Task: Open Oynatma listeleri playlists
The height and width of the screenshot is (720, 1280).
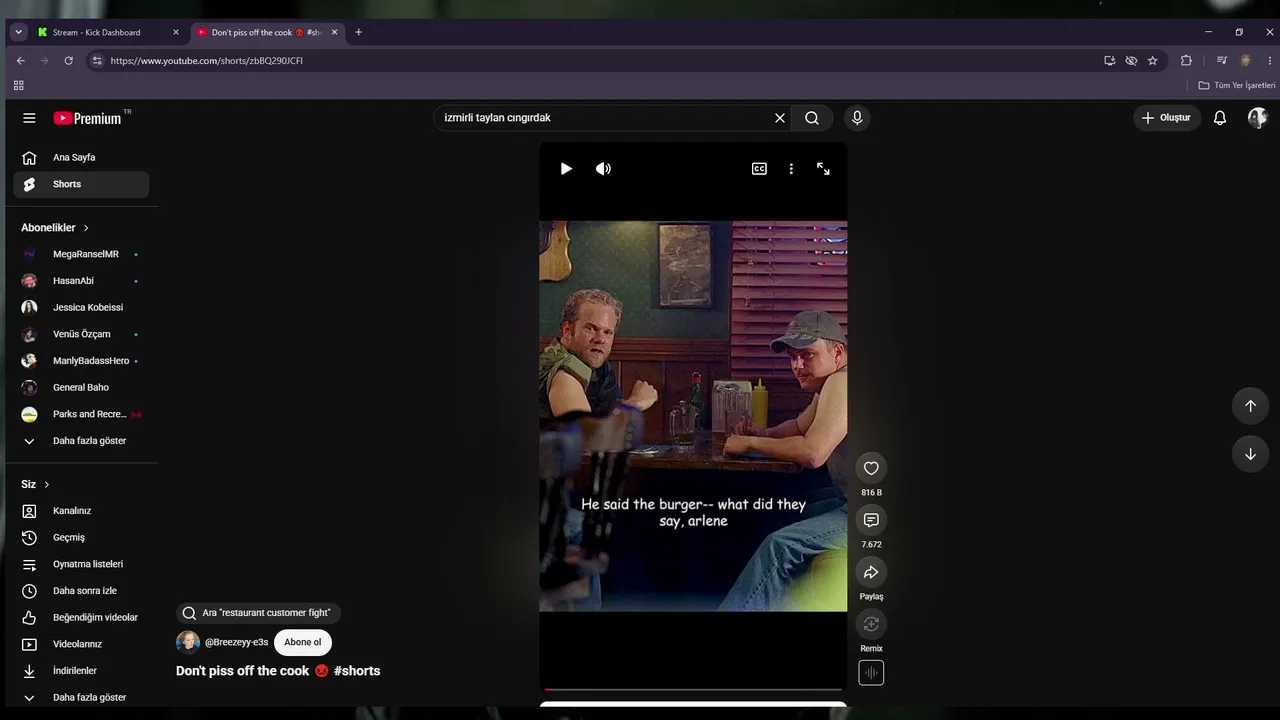Action: pyautogui.click(x=81, y=564)
